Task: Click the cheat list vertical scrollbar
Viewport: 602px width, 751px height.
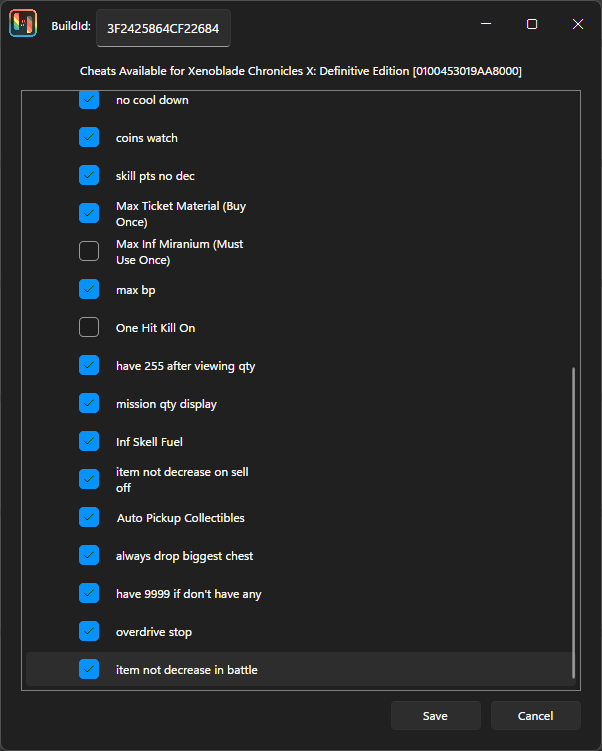Action: tap(573, 522)
